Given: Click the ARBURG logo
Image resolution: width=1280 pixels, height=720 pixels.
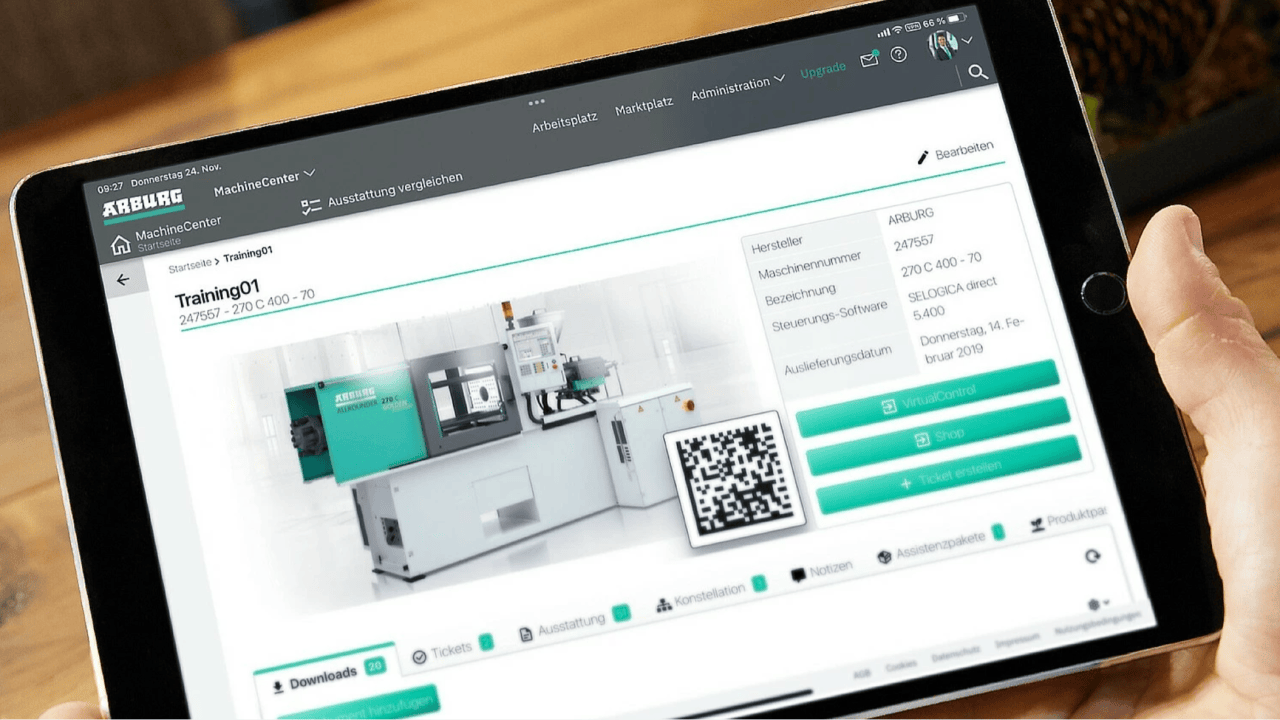Looking at the screenshot, I should click(x=143, y=207).
